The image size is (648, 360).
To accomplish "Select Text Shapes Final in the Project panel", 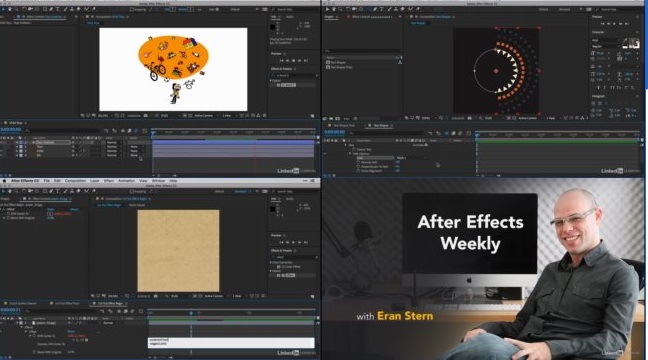I will 341,67.
